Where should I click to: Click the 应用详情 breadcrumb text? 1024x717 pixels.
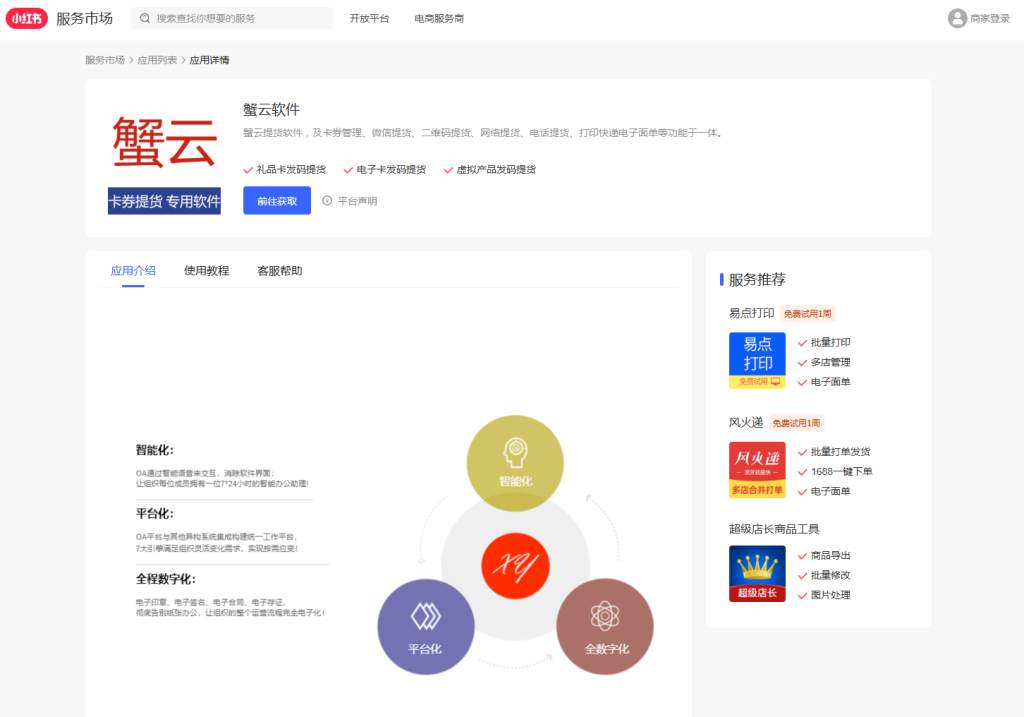click(209, 60)
